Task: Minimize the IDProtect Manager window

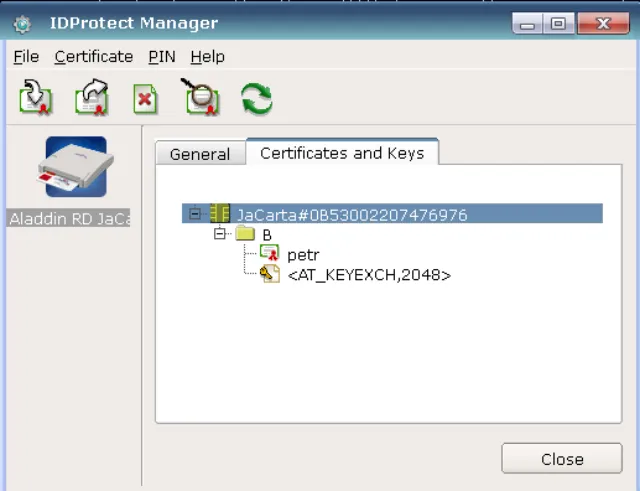Action: click(527, 24)
